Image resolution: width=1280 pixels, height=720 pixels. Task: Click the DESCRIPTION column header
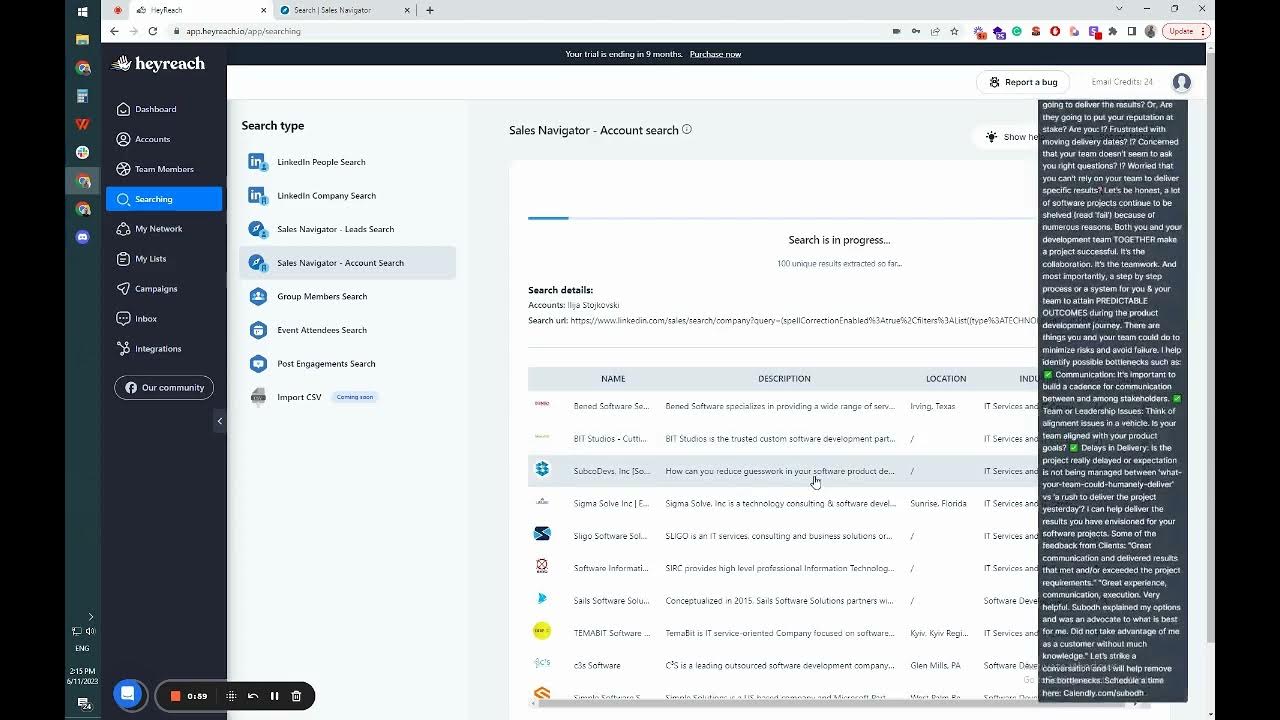784,379
